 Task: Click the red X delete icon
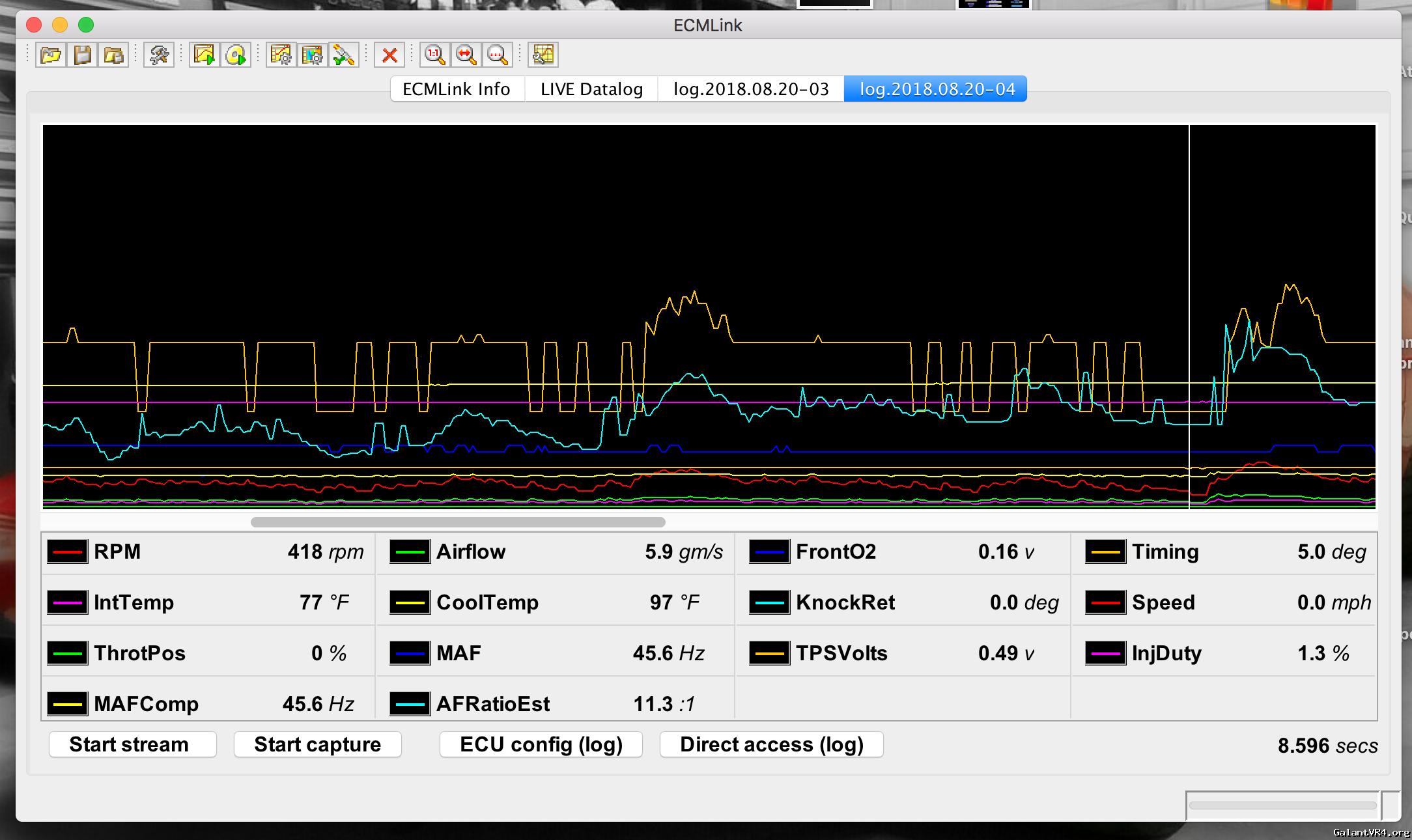390,55
